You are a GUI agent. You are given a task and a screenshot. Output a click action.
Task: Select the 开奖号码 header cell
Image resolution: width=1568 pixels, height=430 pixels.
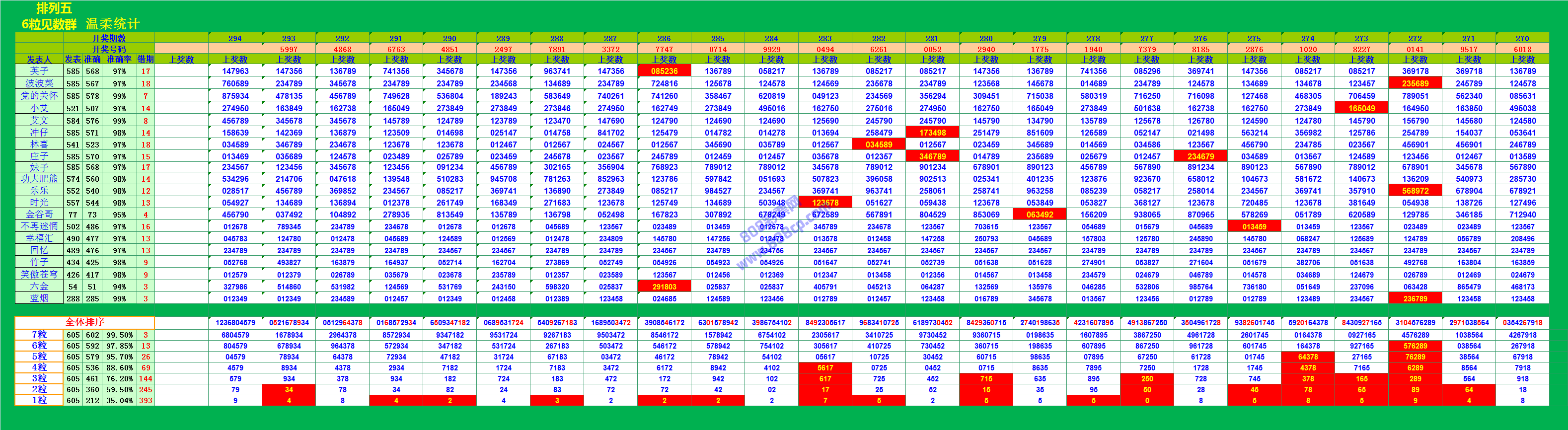109,49
